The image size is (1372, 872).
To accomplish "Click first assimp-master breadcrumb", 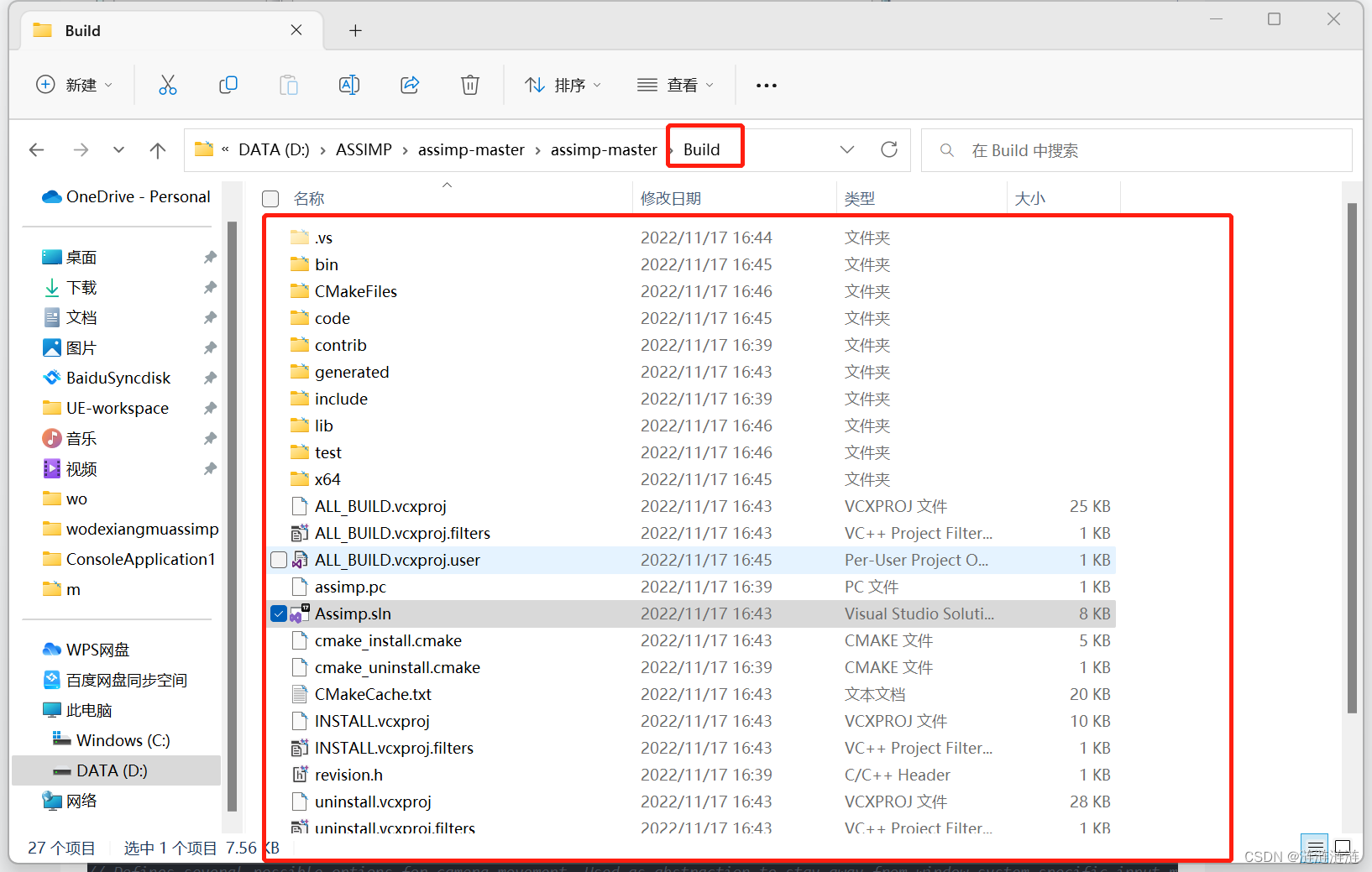I will pyautogui.click(x=471, y=149).
